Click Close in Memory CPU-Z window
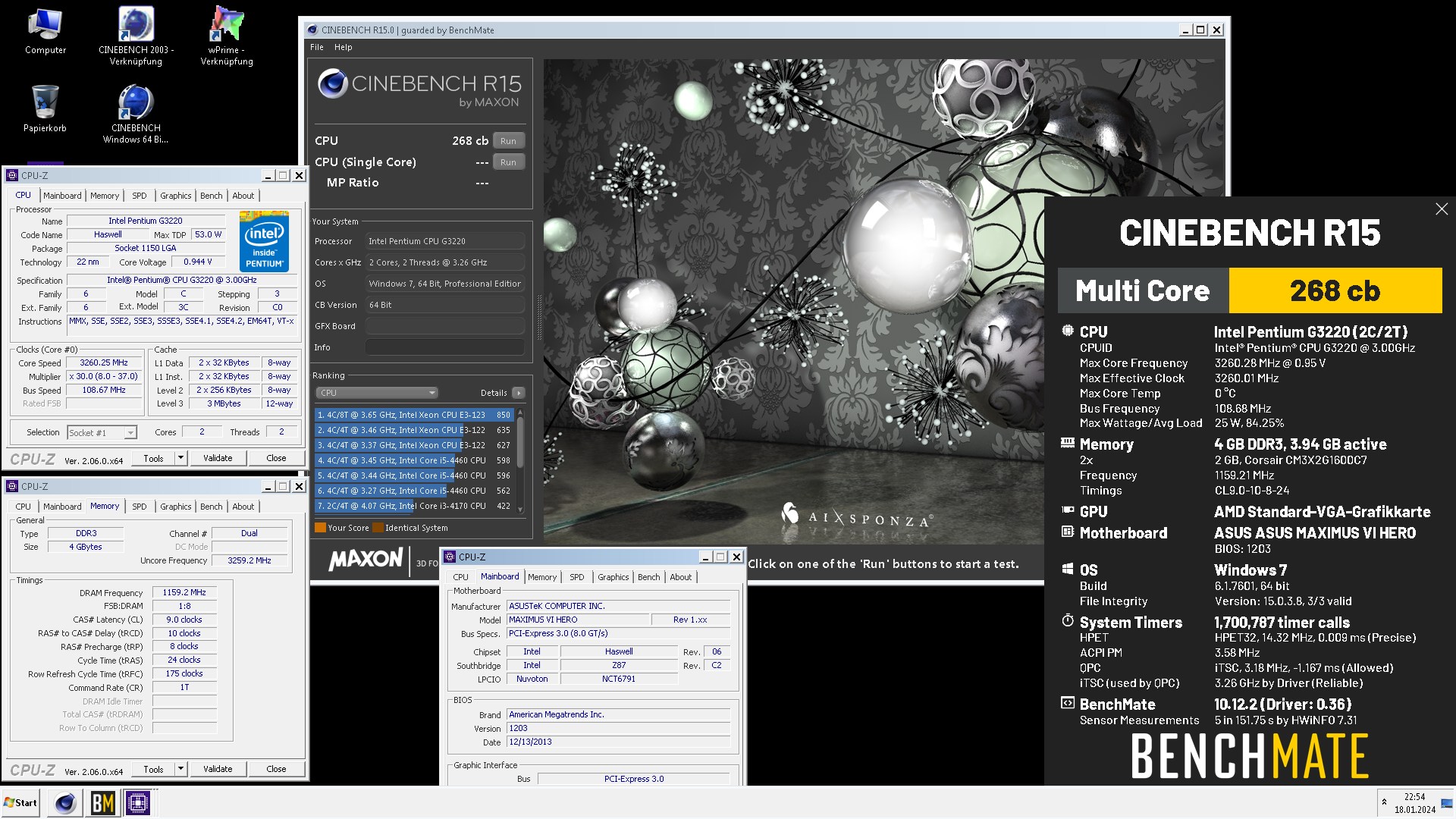Screen dimensions: 1456x819 [276, 769]
